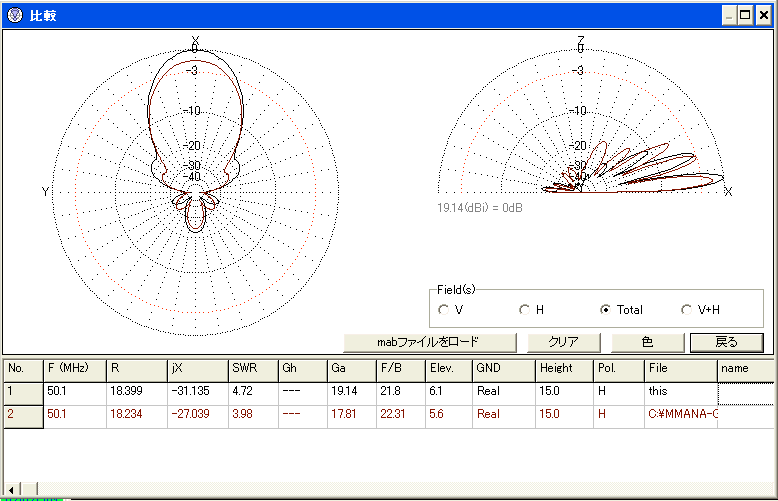
Task: Click the No. column header
Action: 23,369
